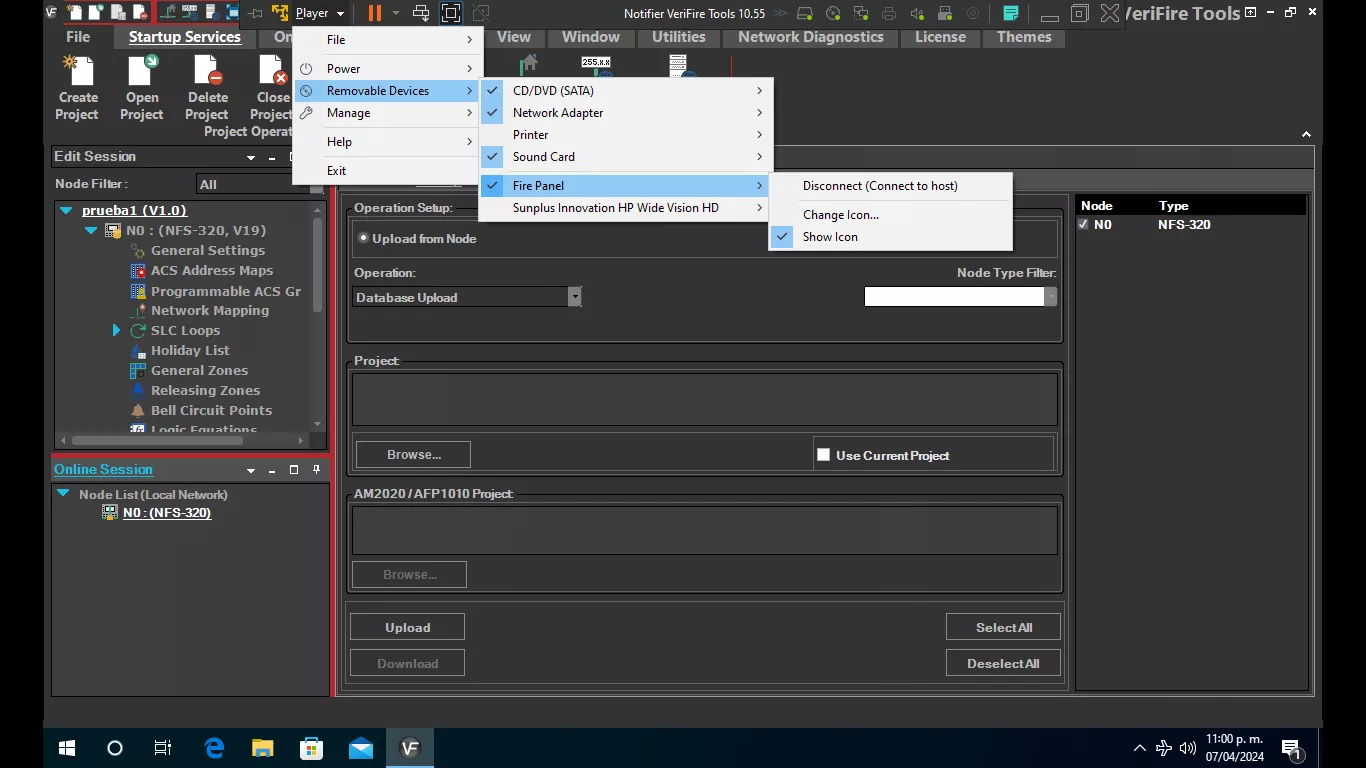Click the Bell Circuit Points bell icon
Image resolution: width=1366 pixels, height=768 pixels.
(138, 411)
